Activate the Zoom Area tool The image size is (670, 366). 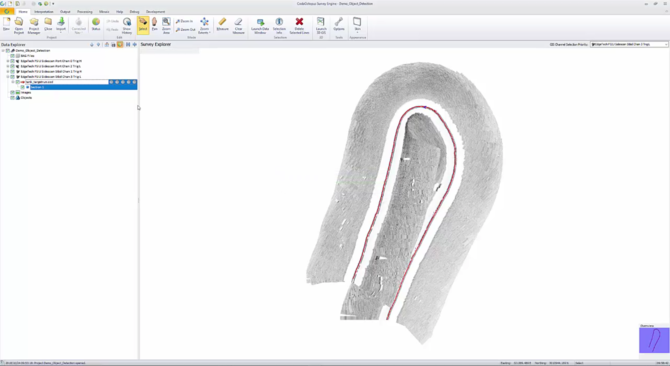tap(166, 26)
